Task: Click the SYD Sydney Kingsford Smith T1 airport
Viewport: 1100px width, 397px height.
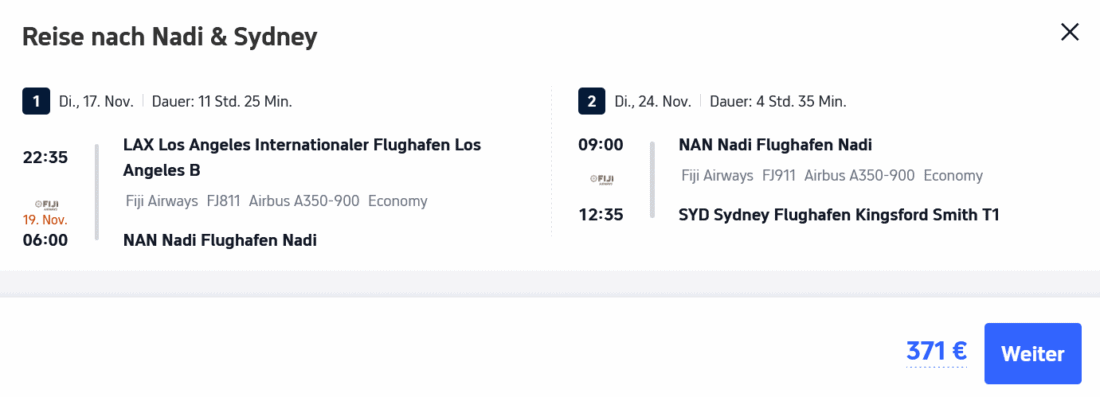Action: (x=839, y=215)
